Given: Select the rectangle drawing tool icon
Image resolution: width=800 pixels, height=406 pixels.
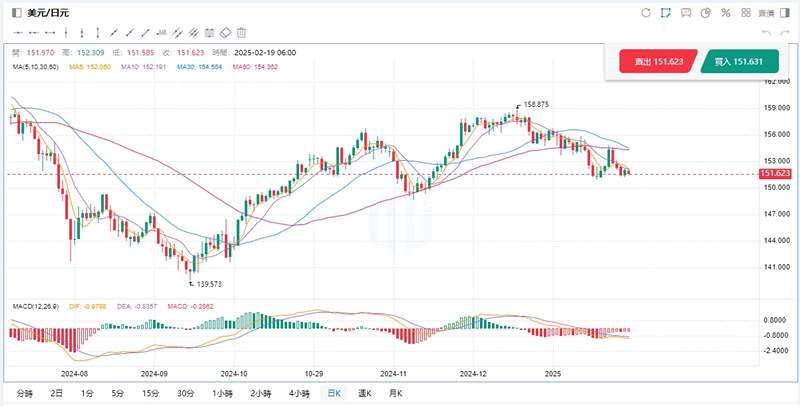Looking at the screenshot, I should tap(209, 32).
